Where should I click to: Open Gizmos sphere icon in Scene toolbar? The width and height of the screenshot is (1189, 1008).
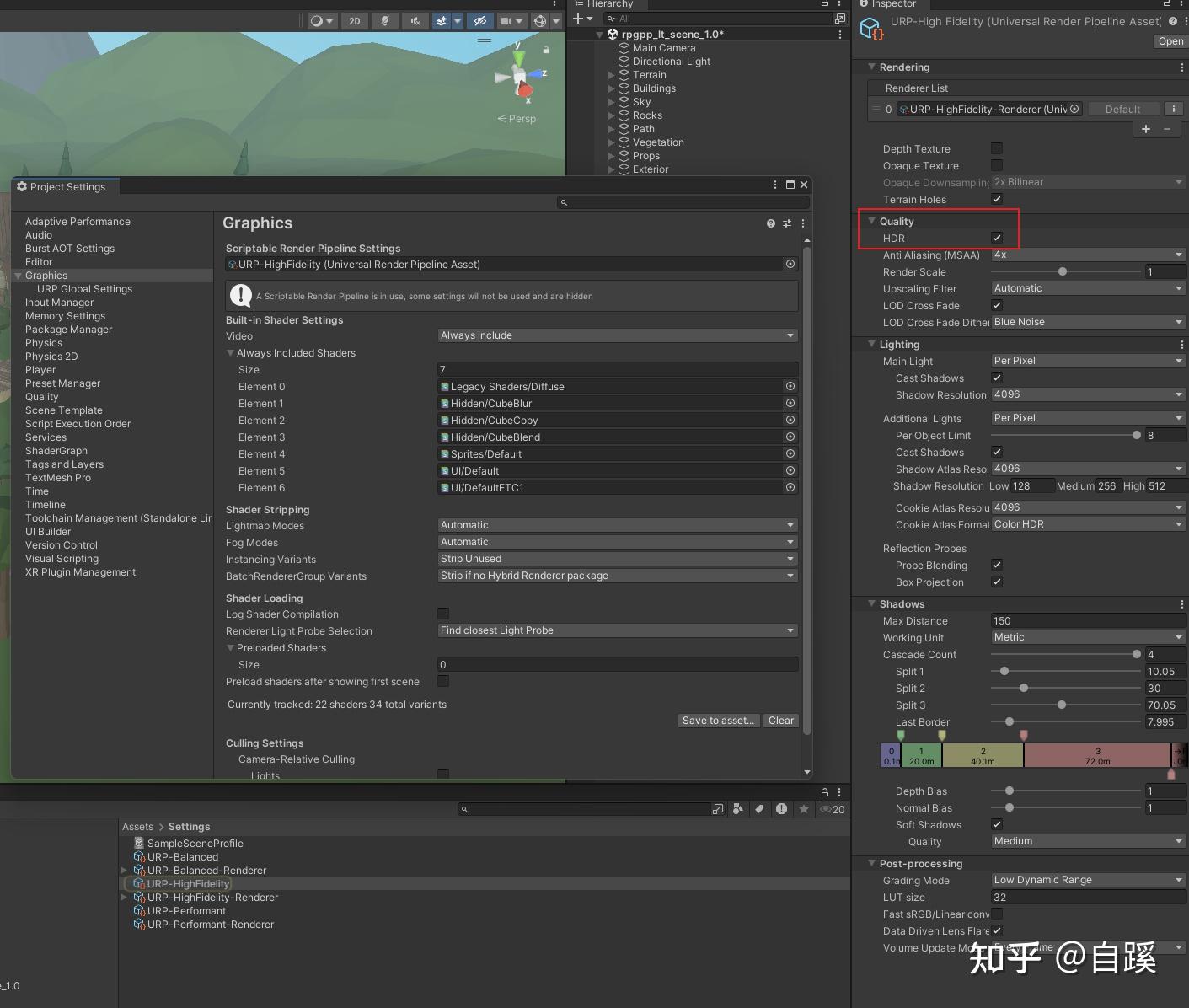click(540, 21)
